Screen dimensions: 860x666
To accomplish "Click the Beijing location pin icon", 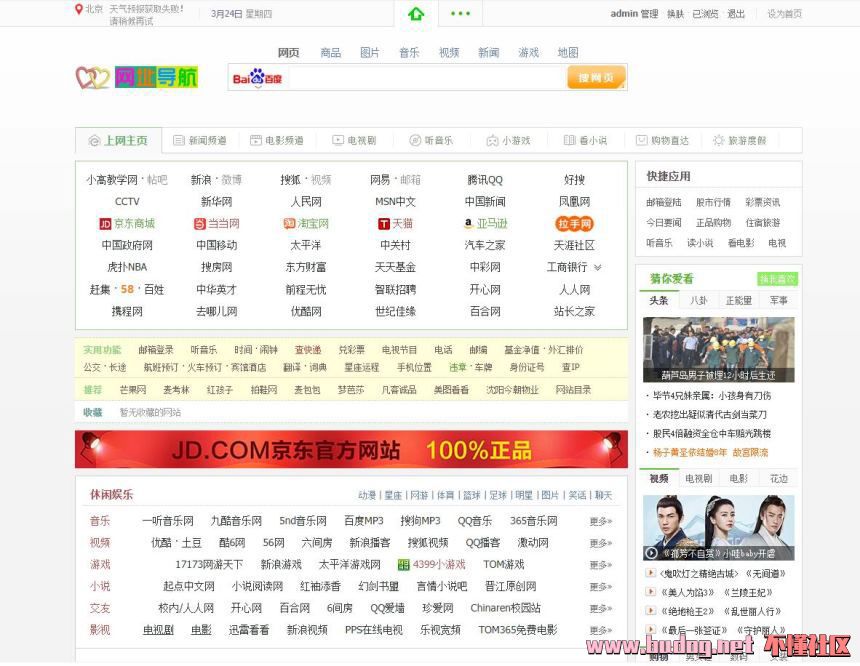I will (78, 9).
